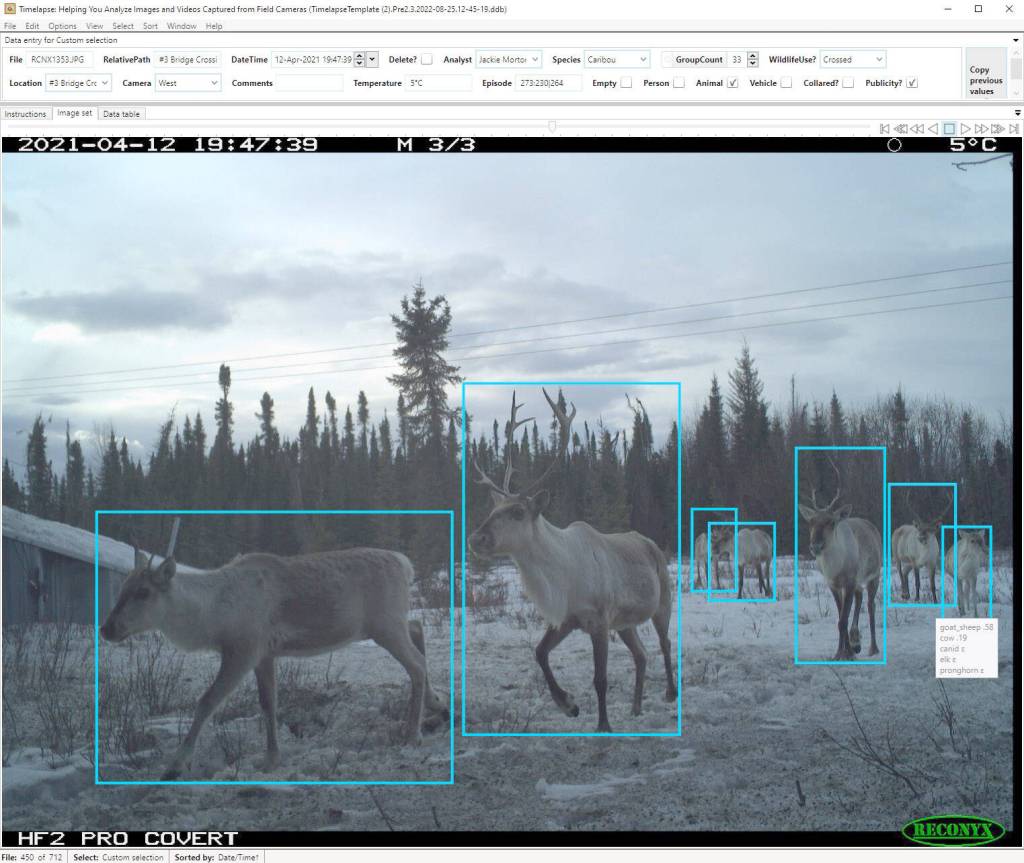
Task: Open the Sort menu
Action: [150, 26]
